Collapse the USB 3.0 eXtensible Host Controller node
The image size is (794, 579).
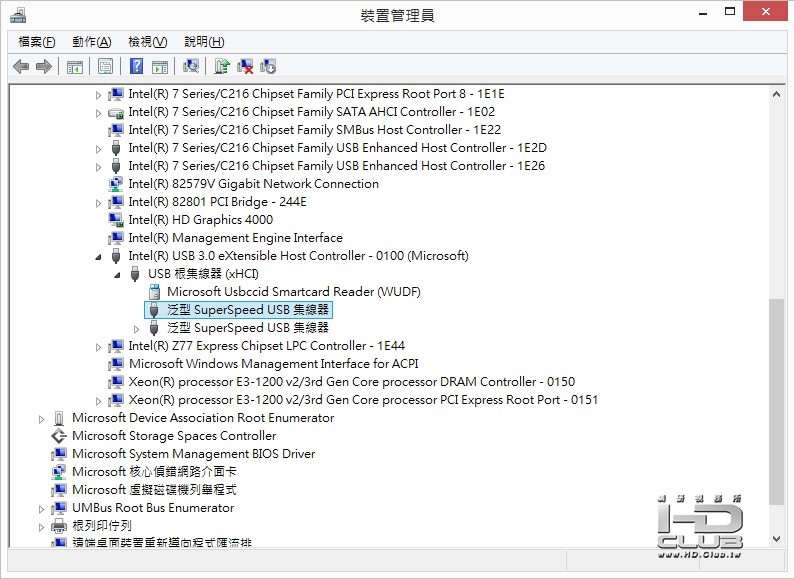click(98, 257)
